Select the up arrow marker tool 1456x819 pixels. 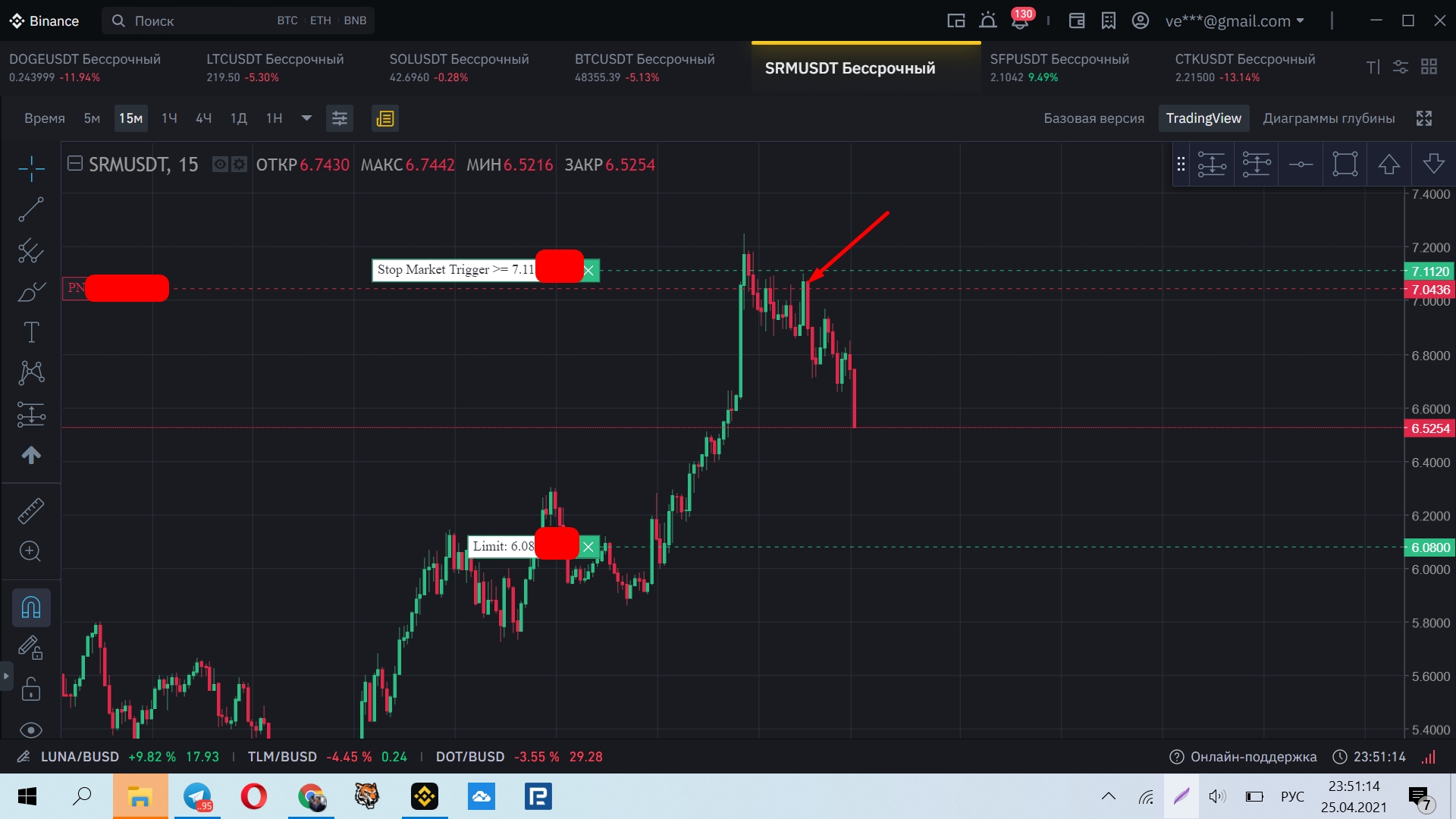click(31, 455)
